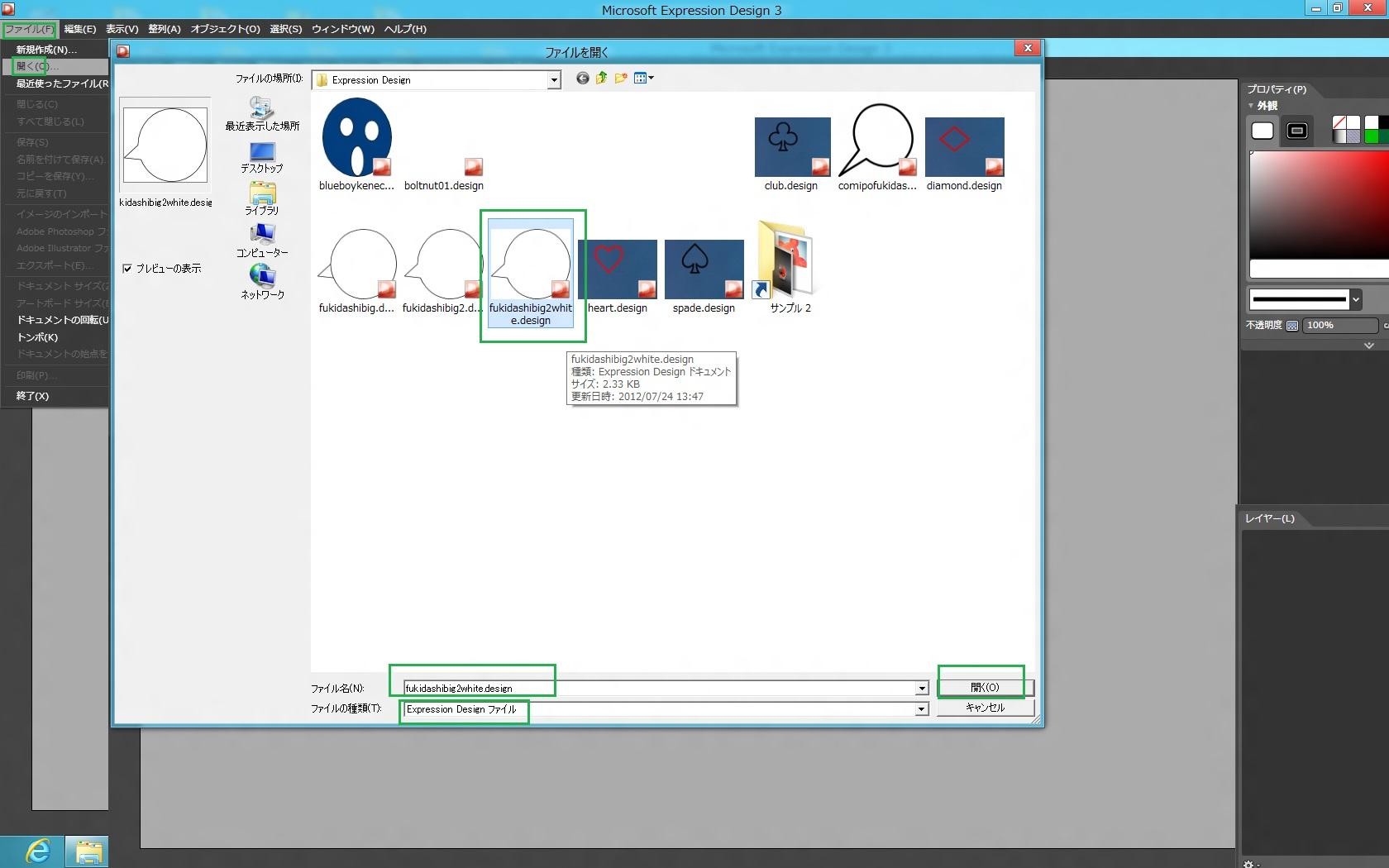Image resolution: width=1389 pixels, height=868 pixels.
Task: Click the white color value bar
Action: 1319,269
